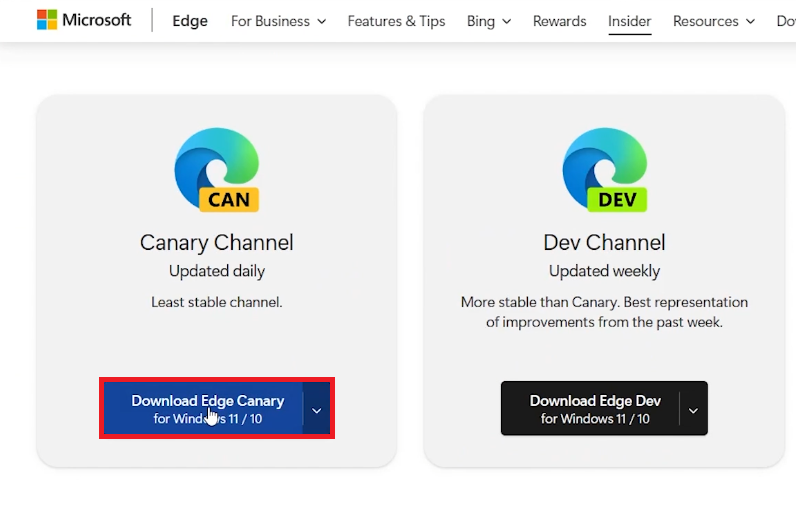Open Dev download options chevron

tap(693, 410)
